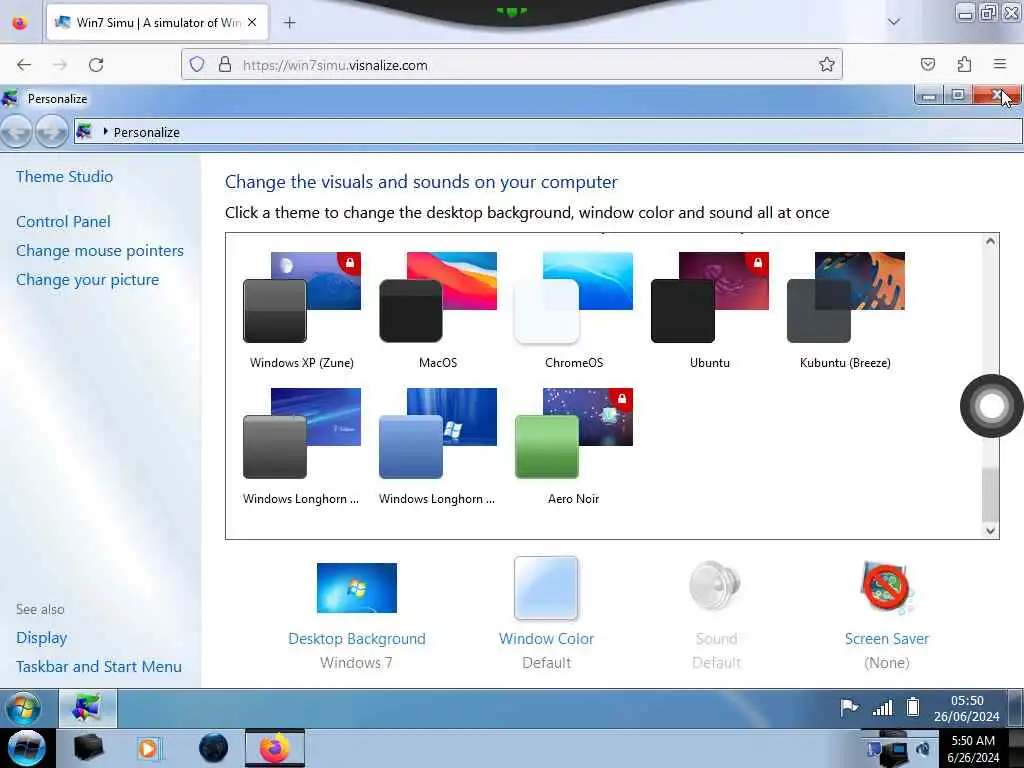Open the host Start button on outer taskbar
This screenshot has width=1024, height=768.
[26, 748]
